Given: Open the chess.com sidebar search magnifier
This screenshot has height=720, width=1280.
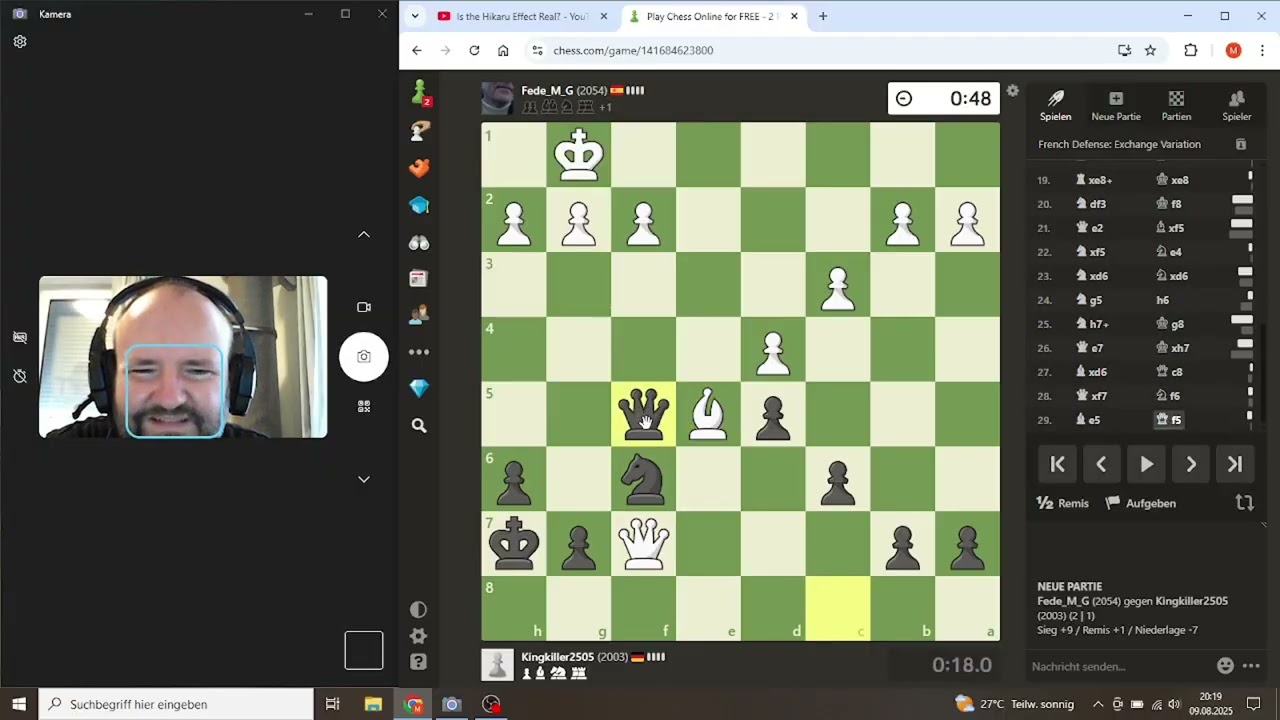Looking at the screenshot, I should (x=419, y=425).
